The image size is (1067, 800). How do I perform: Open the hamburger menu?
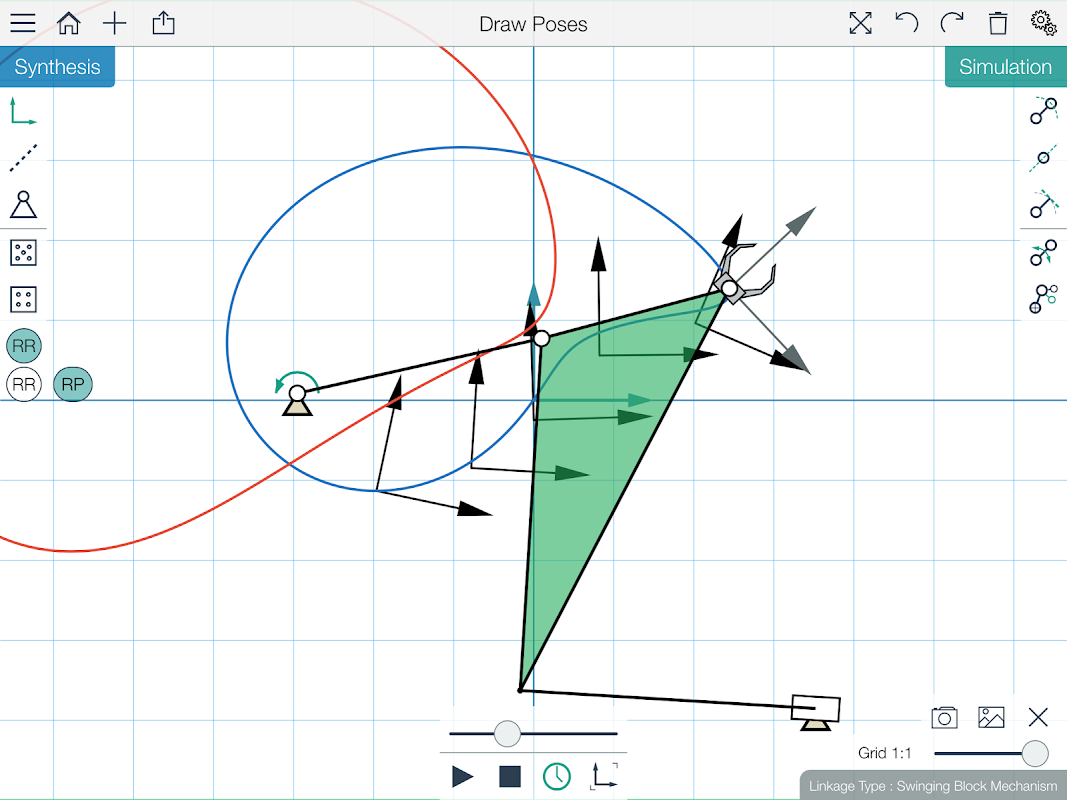point(22,23)
